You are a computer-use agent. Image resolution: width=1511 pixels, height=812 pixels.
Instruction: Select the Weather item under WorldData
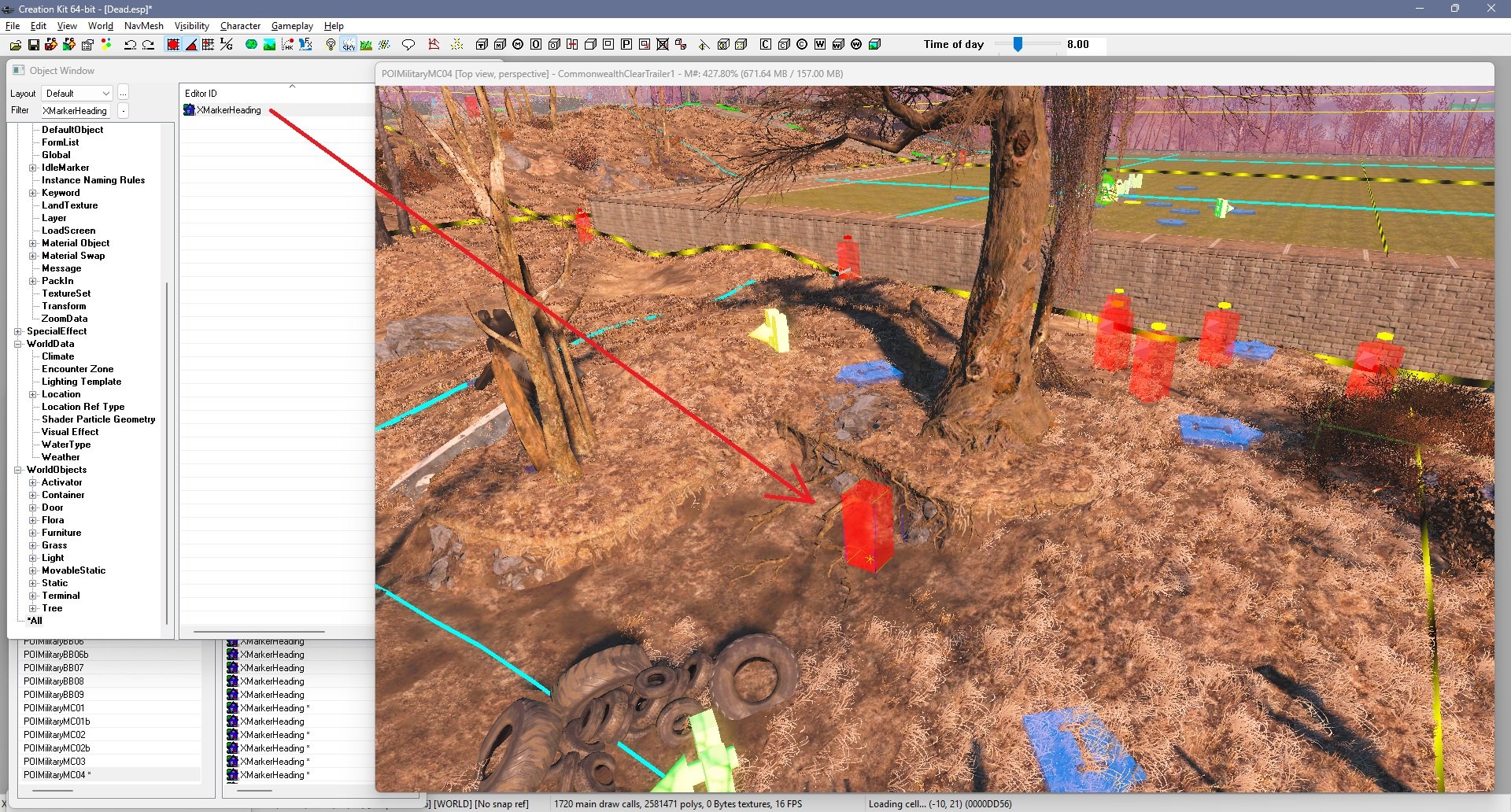coord(61,457)
